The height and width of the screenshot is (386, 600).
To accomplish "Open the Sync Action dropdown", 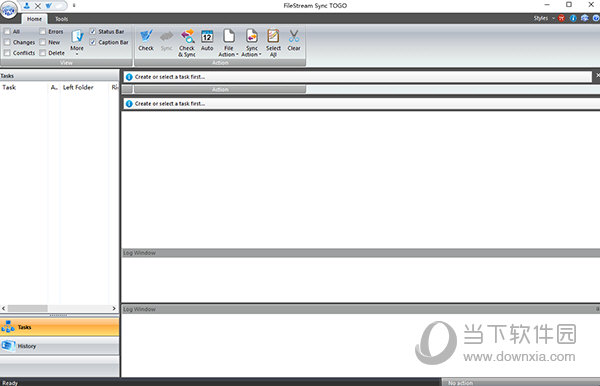I will point(251,43).
